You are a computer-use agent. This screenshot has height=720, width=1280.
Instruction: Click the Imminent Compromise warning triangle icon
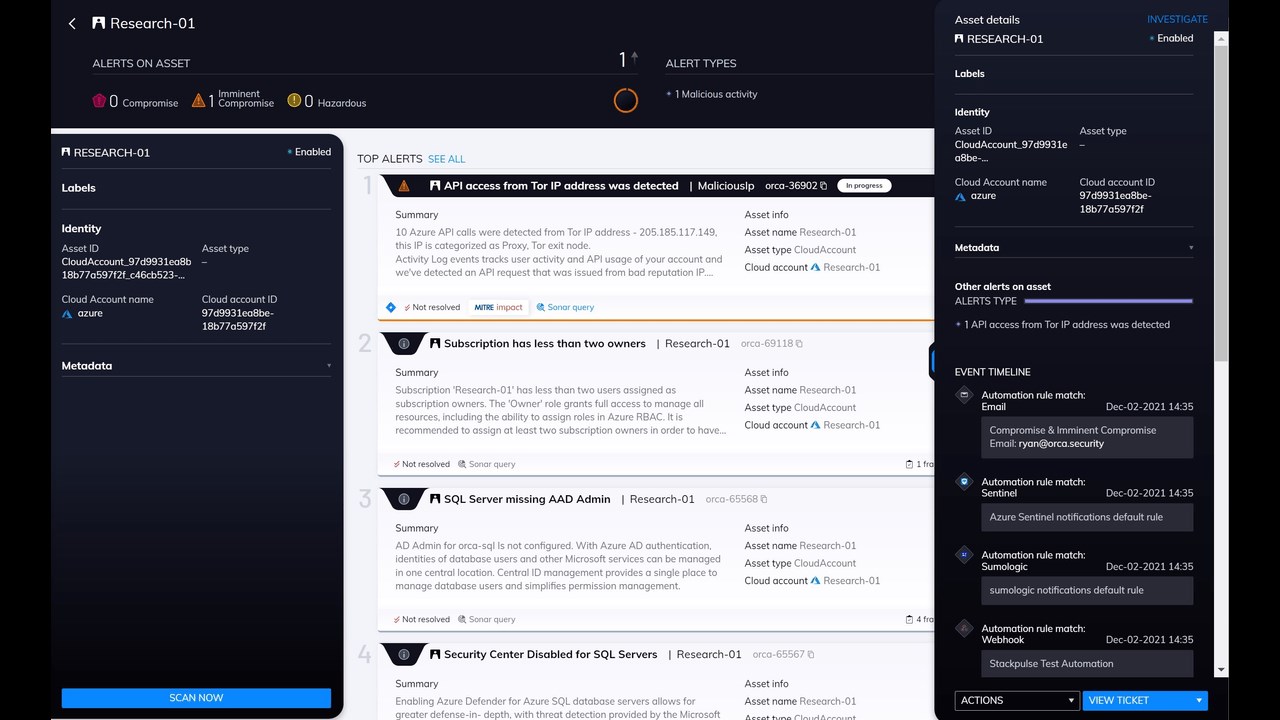click(x=199, y=100)
